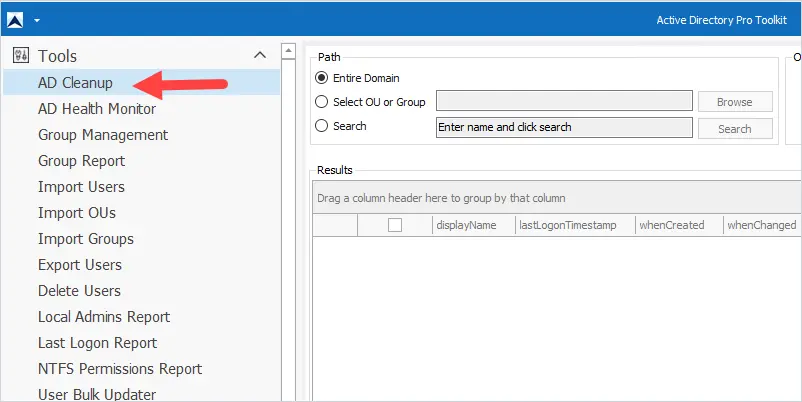Select Group Management in the sidebar

coord(103,135)
